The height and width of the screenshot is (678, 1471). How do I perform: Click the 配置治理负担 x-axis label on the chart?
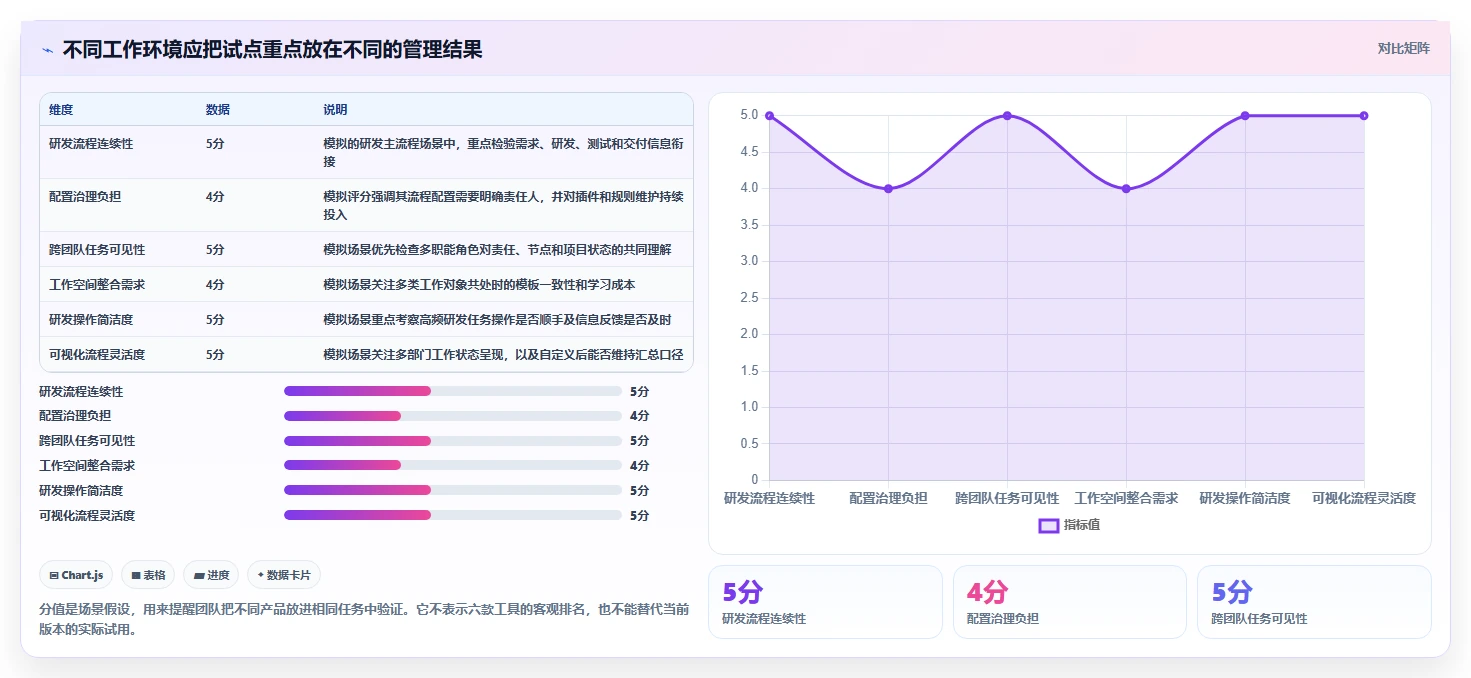pos(888,498)
